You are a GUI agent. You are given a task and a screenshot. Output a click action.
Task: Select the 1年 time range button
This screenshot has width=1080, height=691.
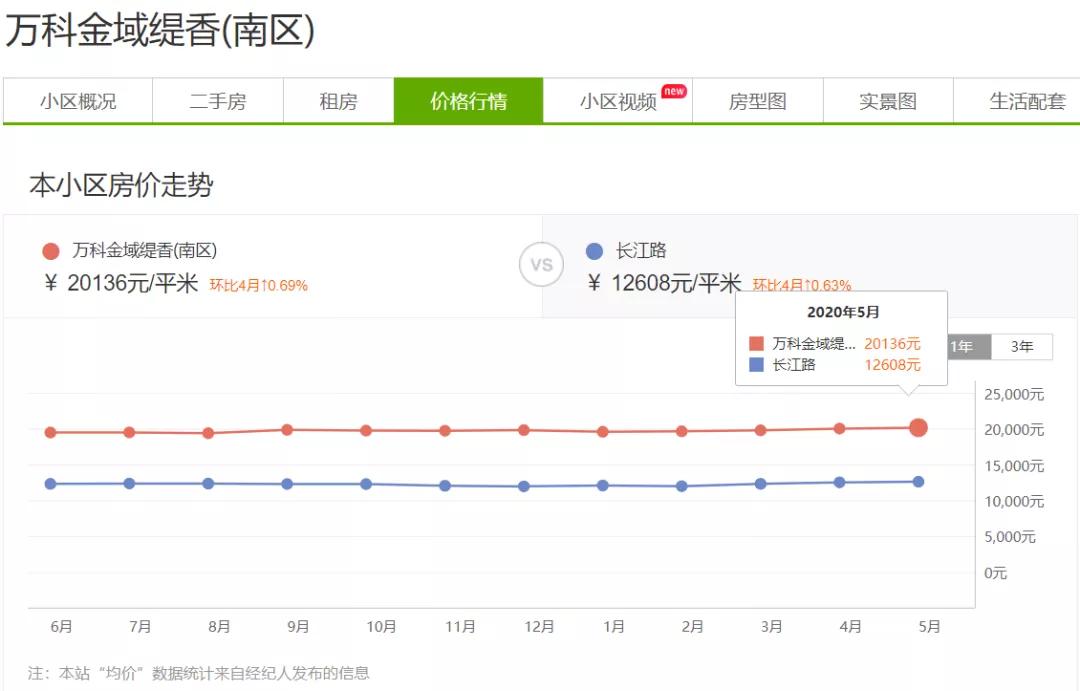click(960, 347)
